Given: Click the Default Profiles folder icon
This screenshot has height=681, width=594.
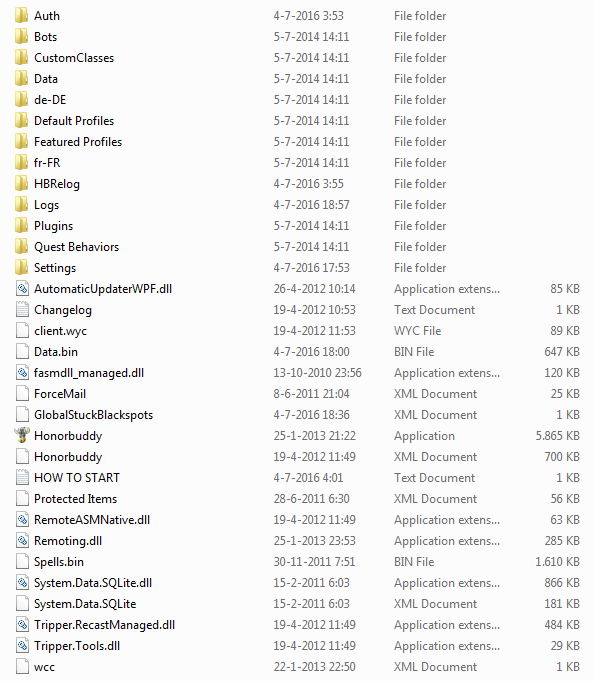Looking at the screenshot, I should click(22, 121).
